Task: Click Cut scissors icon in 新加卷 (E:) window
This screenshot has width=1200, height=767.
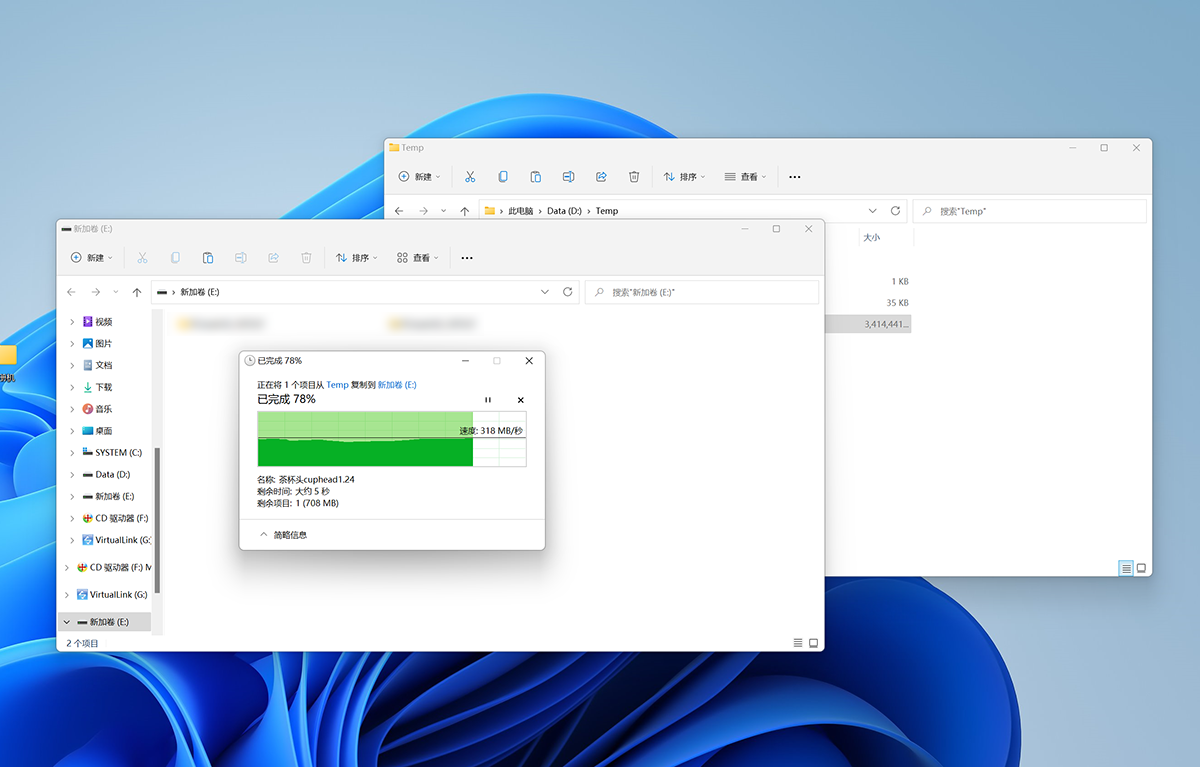Action: (142, 258)
